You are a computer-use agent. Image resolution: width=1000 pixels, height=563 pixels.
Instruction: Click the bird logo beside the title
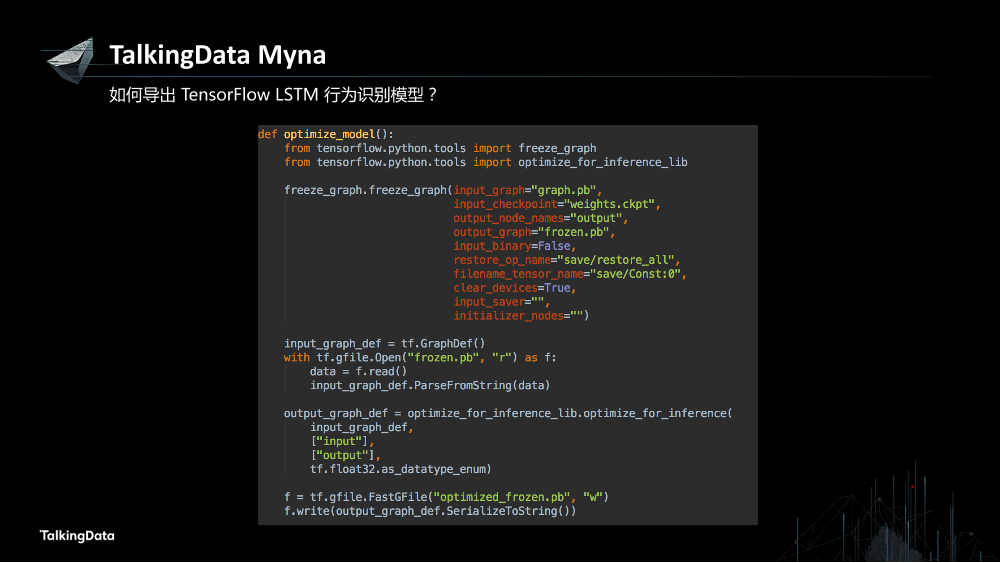71,61
